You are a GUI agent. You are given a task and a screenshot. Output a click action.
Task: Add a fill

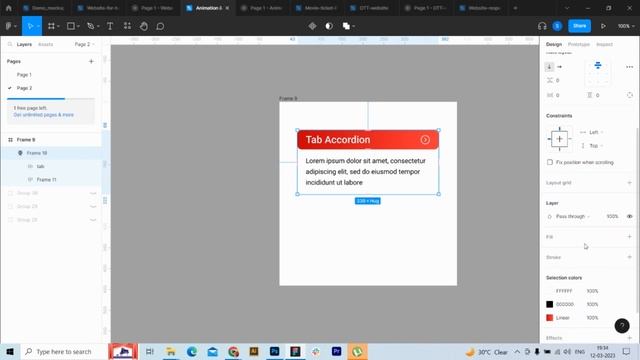click(629, 236)
